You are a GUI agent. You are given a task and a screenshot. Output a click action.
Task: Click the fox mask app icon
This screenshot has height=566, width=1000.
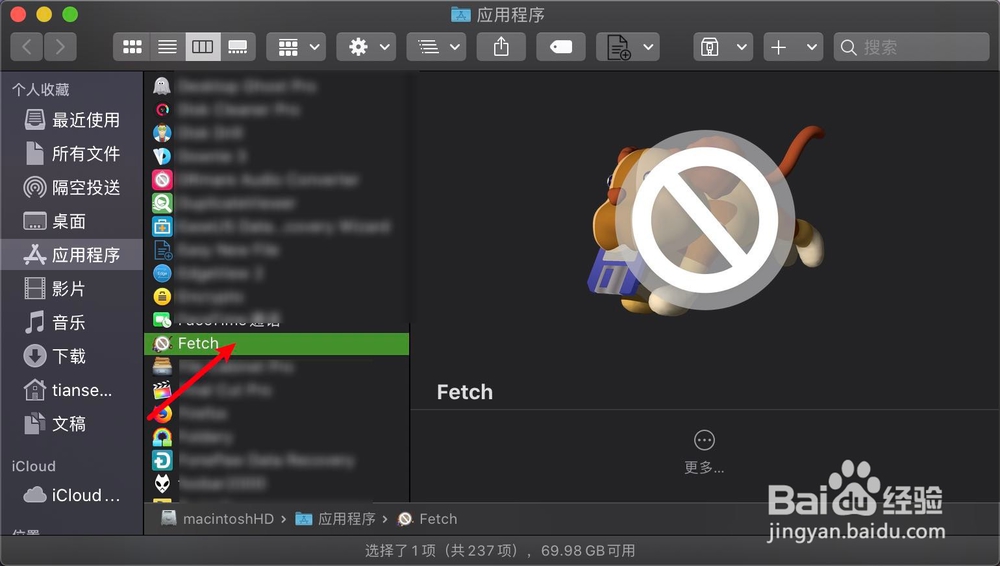click(x=162, y=484)
